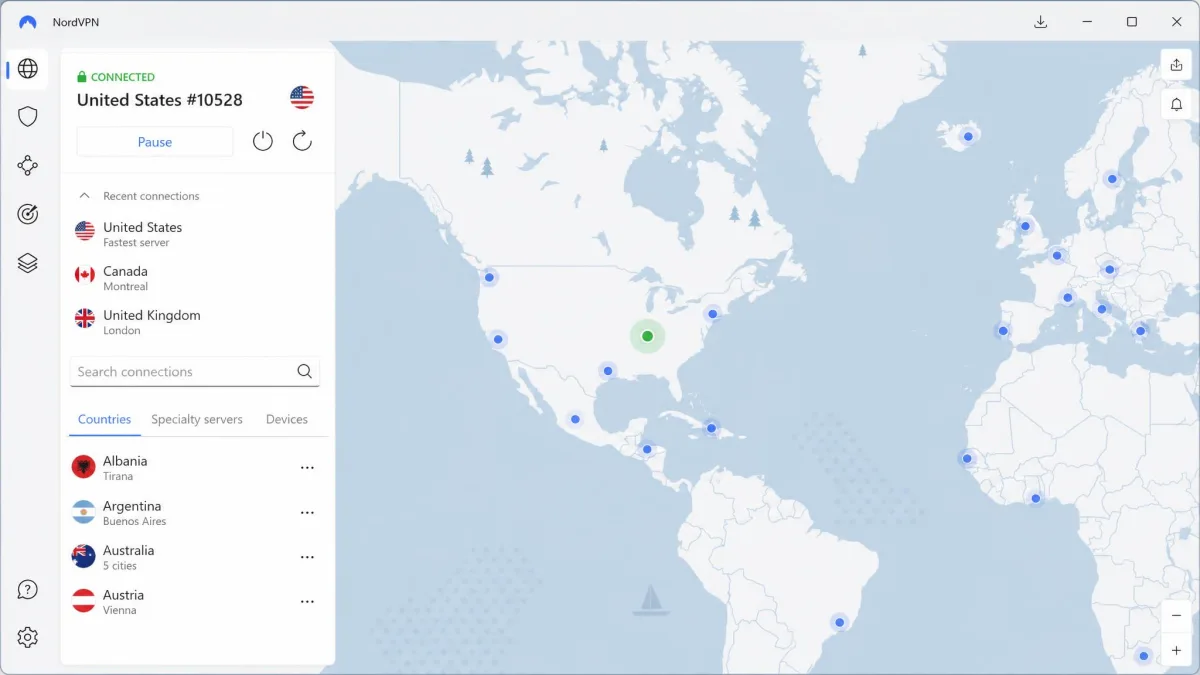Click the Brazil server dot on map
This screenshot has width=1200, height=675.
coord(840,622)
